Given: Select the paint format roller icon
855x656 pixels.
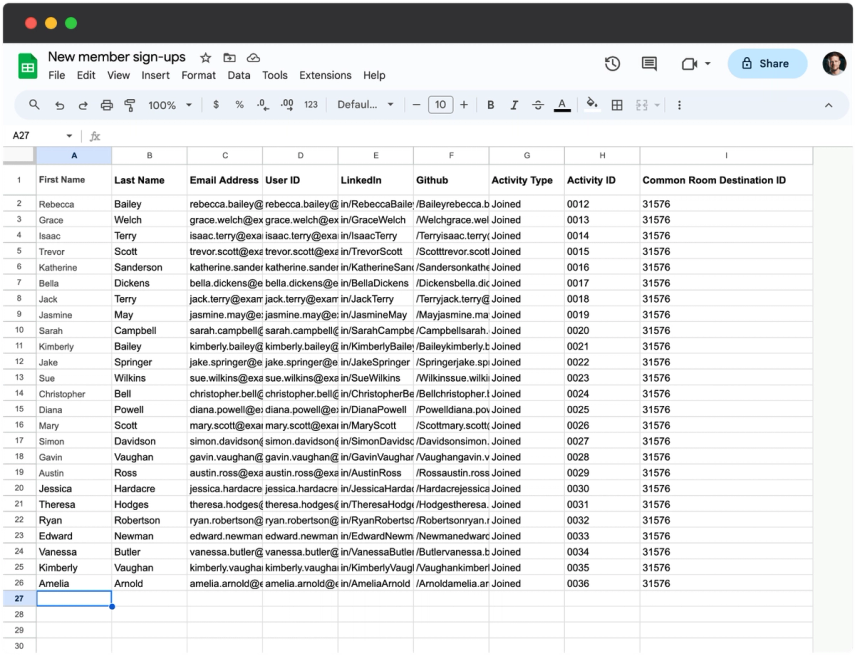Looking at the screenshot, I should tap(130, 105).
